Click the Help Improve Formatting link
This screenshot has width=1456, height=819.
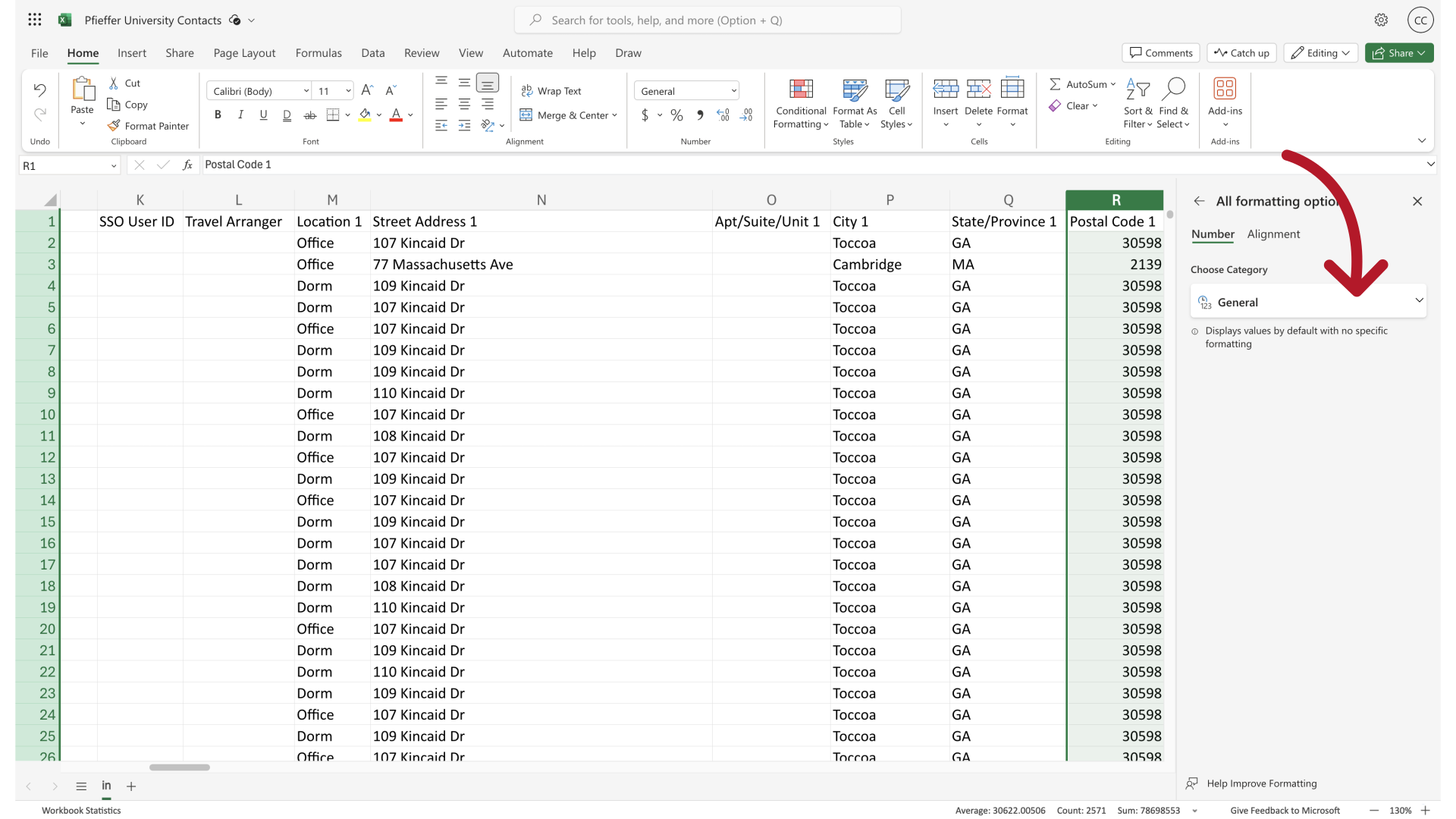pos(1260,783)
